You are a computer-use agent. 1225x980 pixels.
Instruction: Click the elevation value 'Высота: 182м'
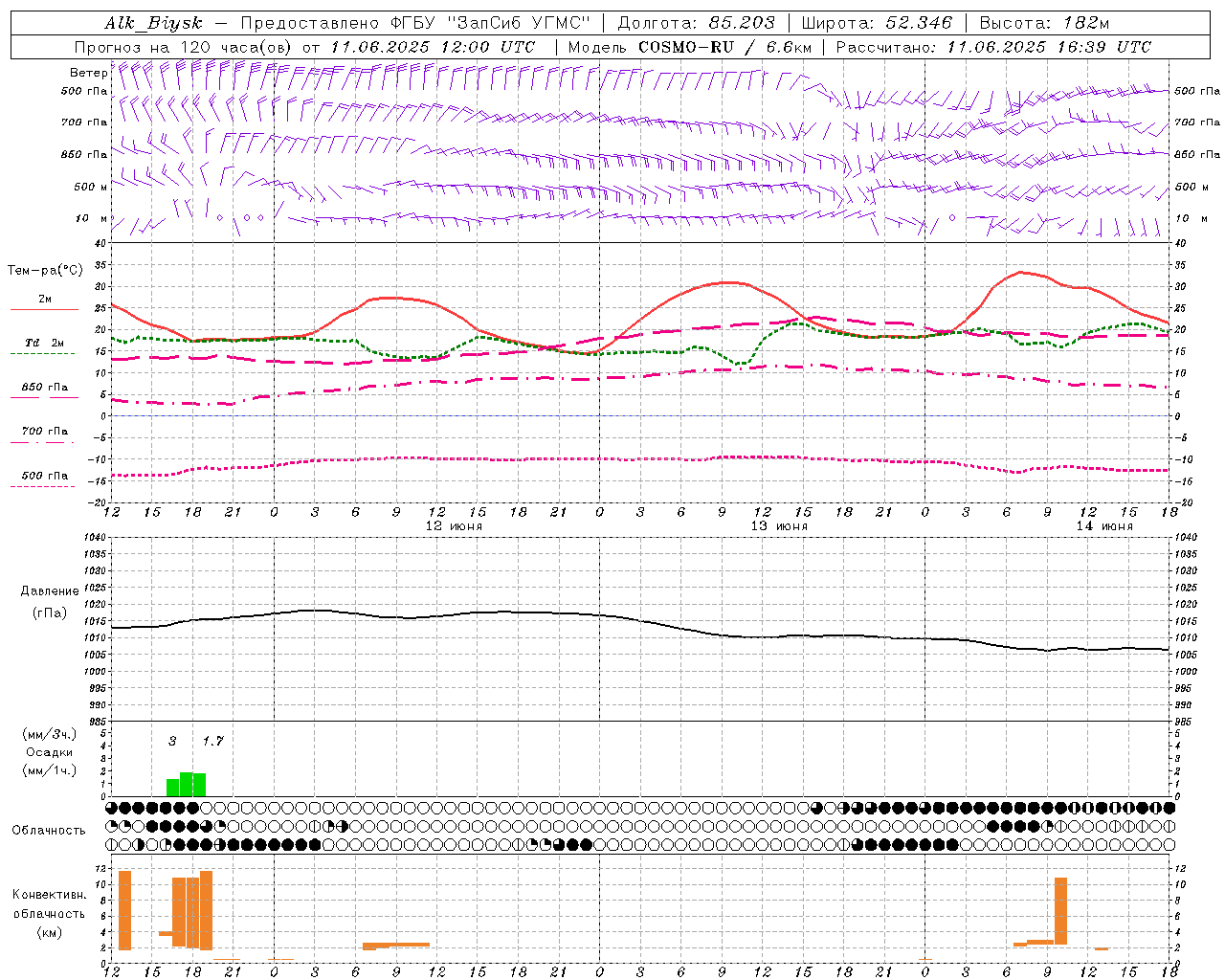[x=1044, y=23]
